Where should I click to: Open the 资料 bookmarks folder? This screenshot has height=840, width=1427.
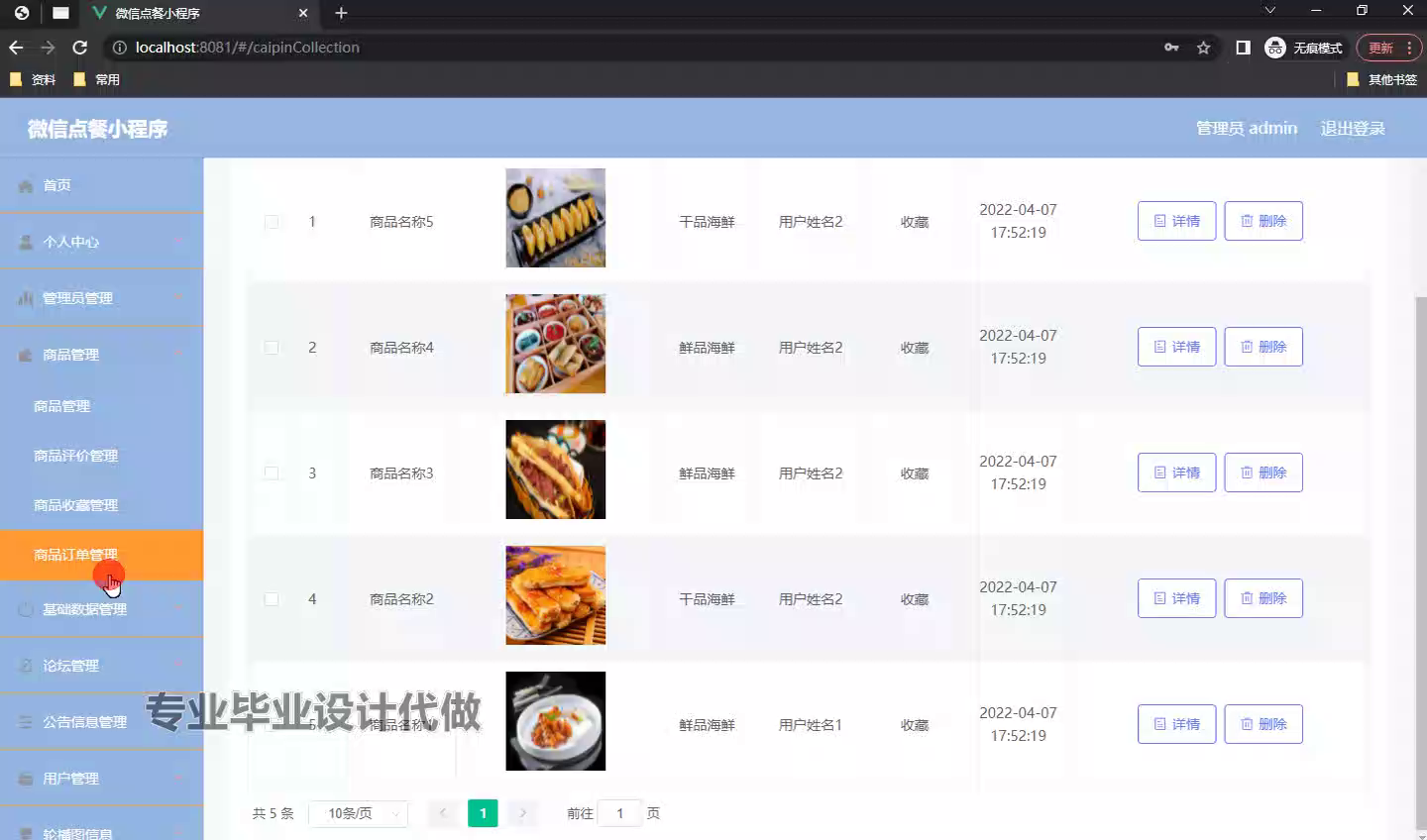(33, 79)
